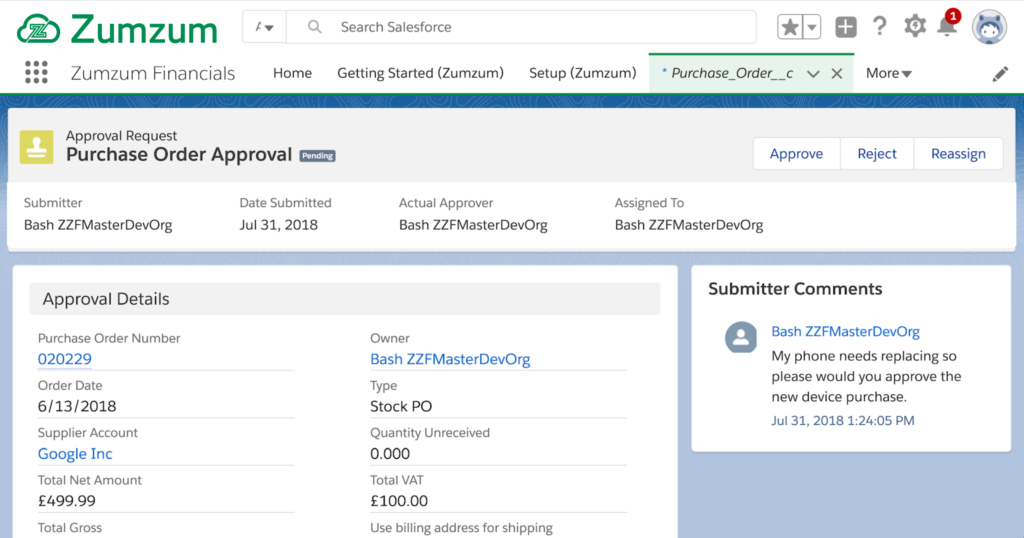Click the Pending status badge
Viewport: 1024px width, 538px height.
click(317, 156)
